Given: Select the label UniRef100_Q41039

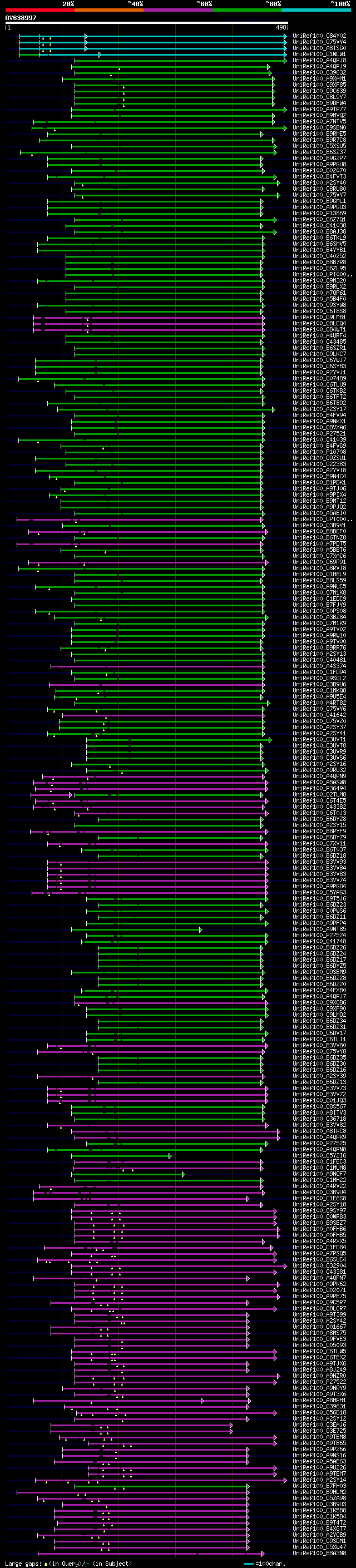Looking at the screenshot, I should coord(319,440).
